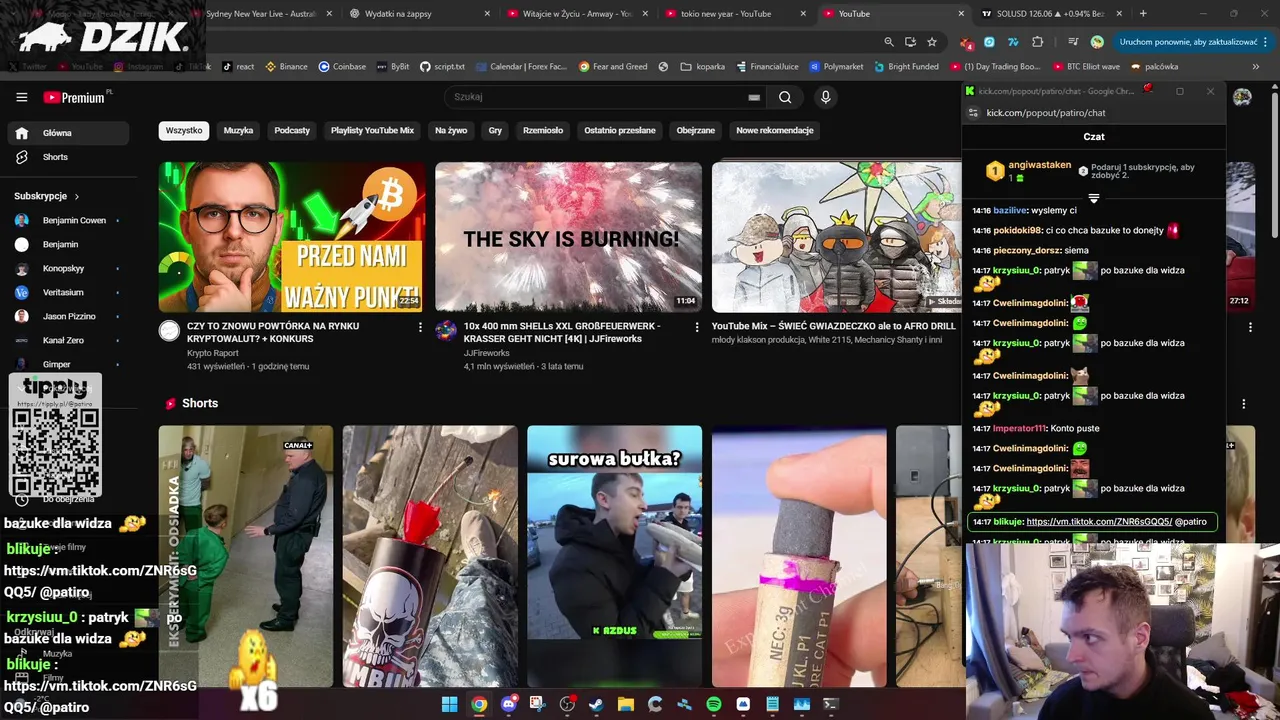Open the Główna sidebar item
This screenshot has height=720, width=1280.
tap(68, 133)
